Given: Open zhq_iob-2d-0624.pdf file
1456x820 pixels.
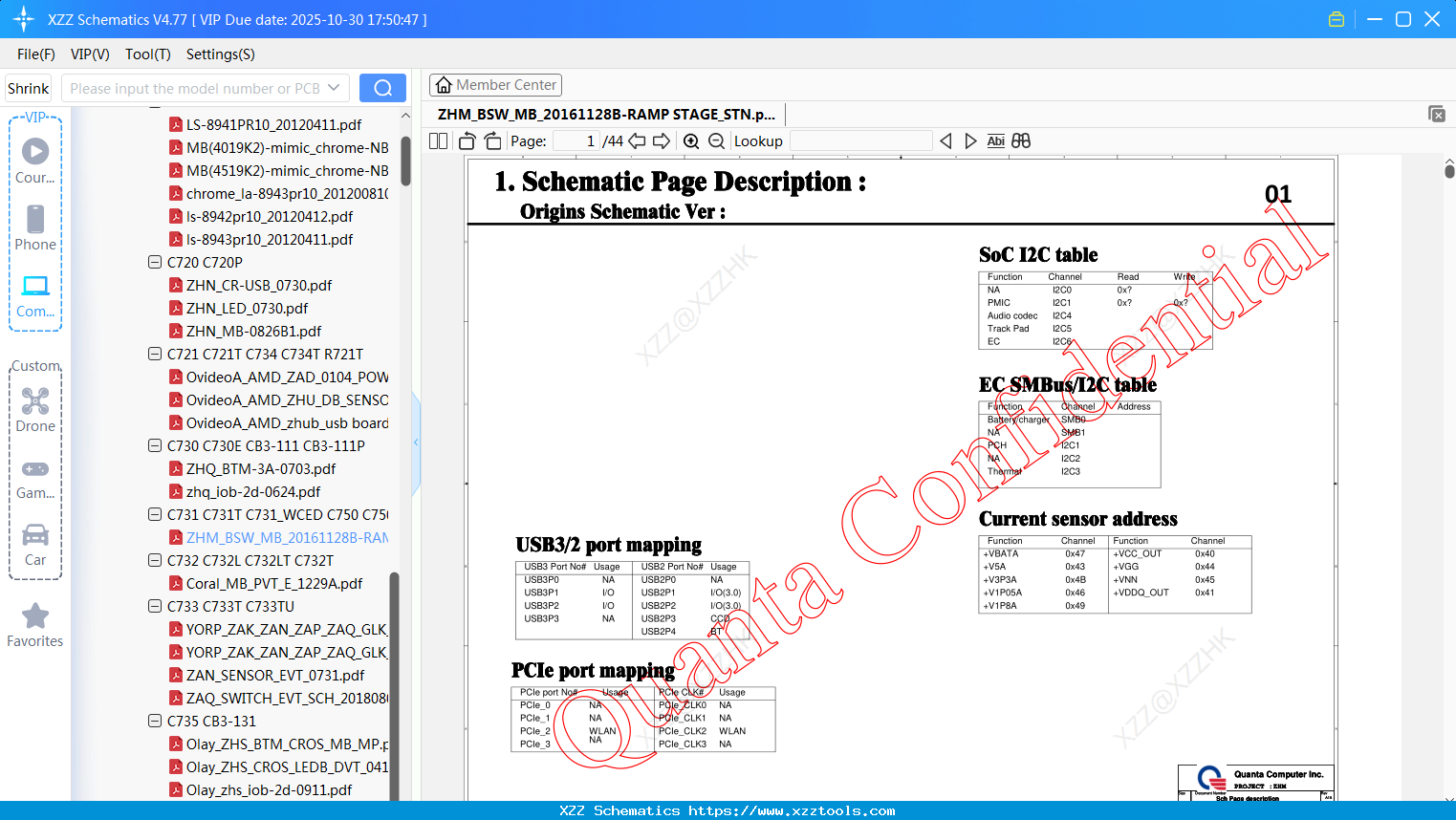Looking at the screenshot, I should click(253, 491).
